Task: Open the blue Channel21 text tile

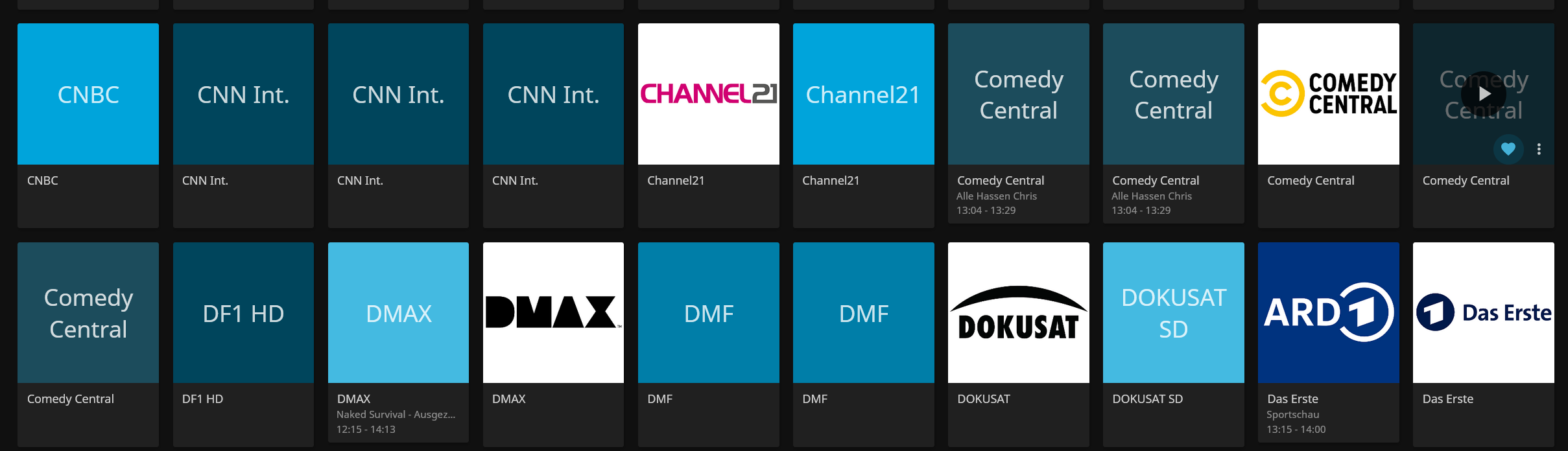Action: click(x=863, y=94)
